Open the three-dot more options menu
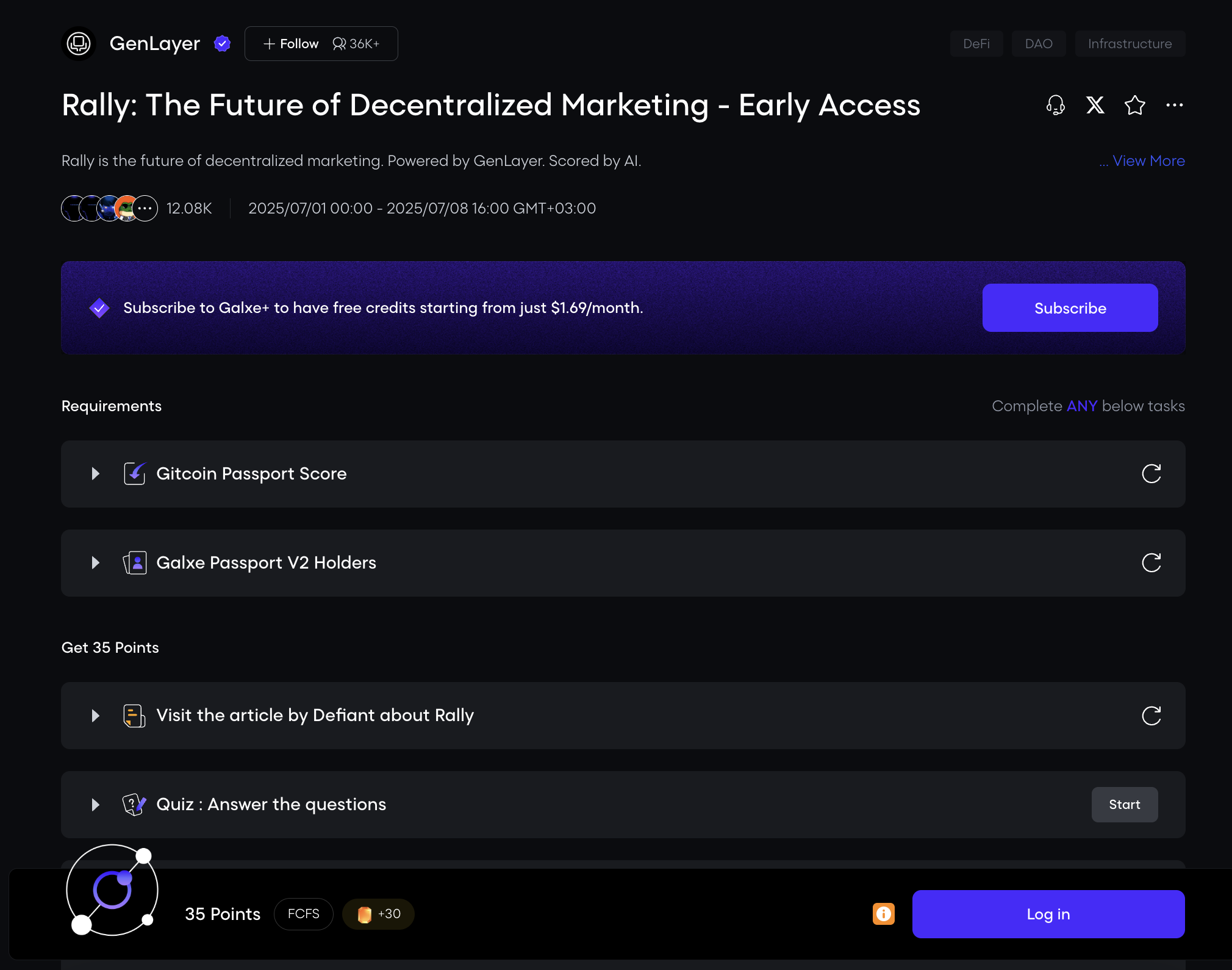This screenshot has width=1232, height=970. click(x=1175, y=105)
